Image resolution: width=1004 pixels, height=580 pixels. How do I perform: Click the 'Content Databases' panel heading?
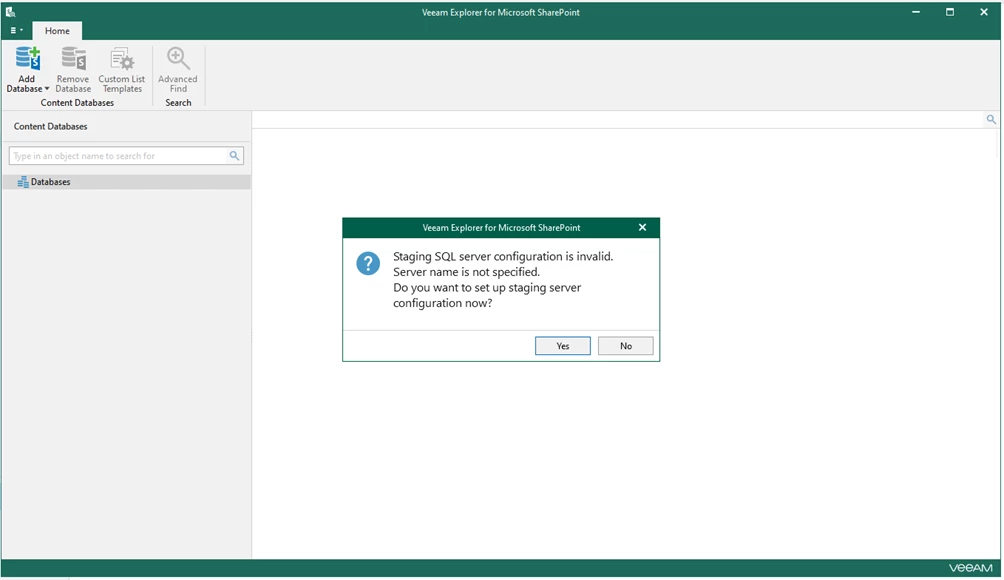click(51, 126)
